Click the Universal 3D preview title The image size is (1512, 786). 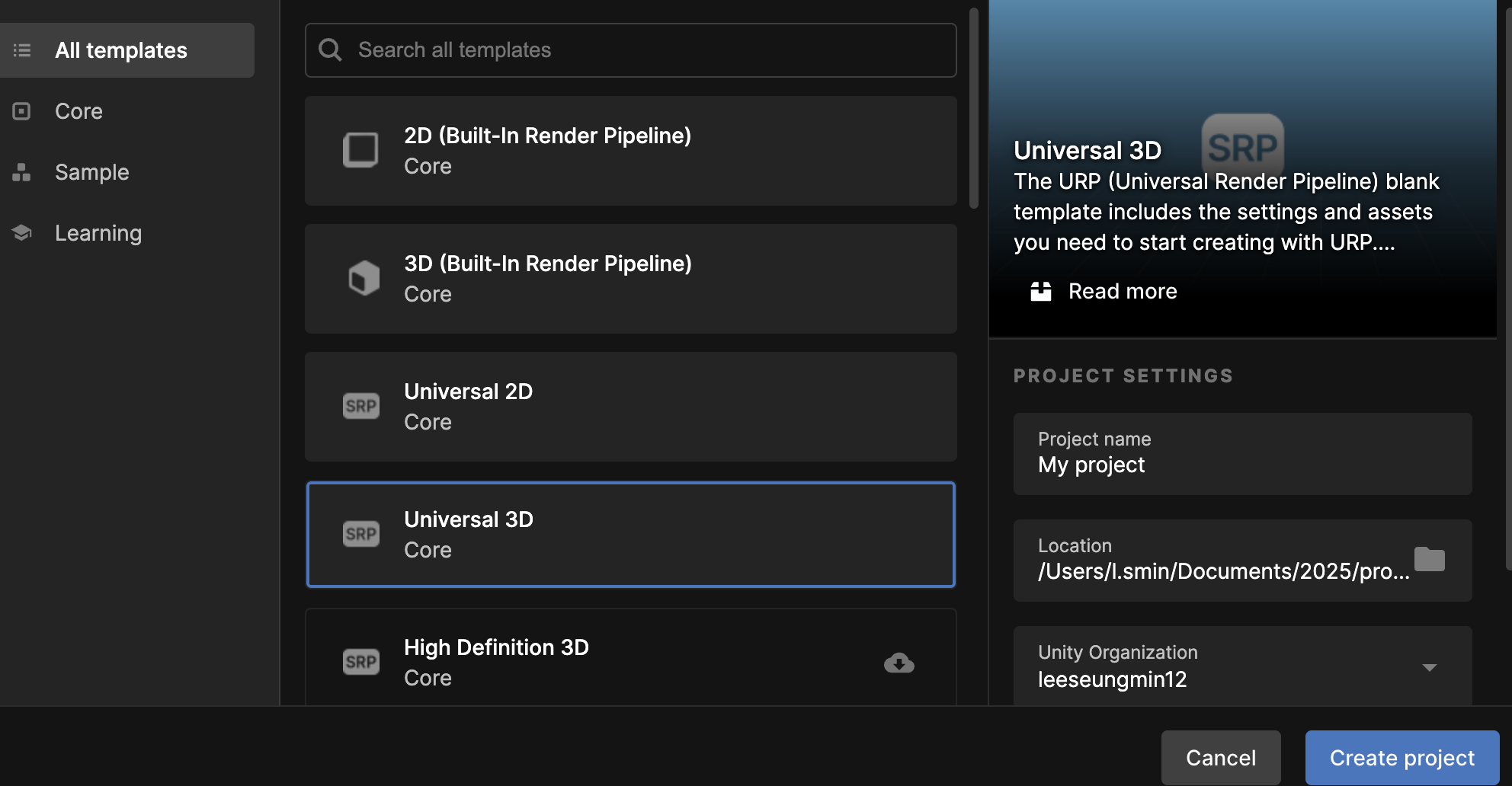coord(1088,150)
